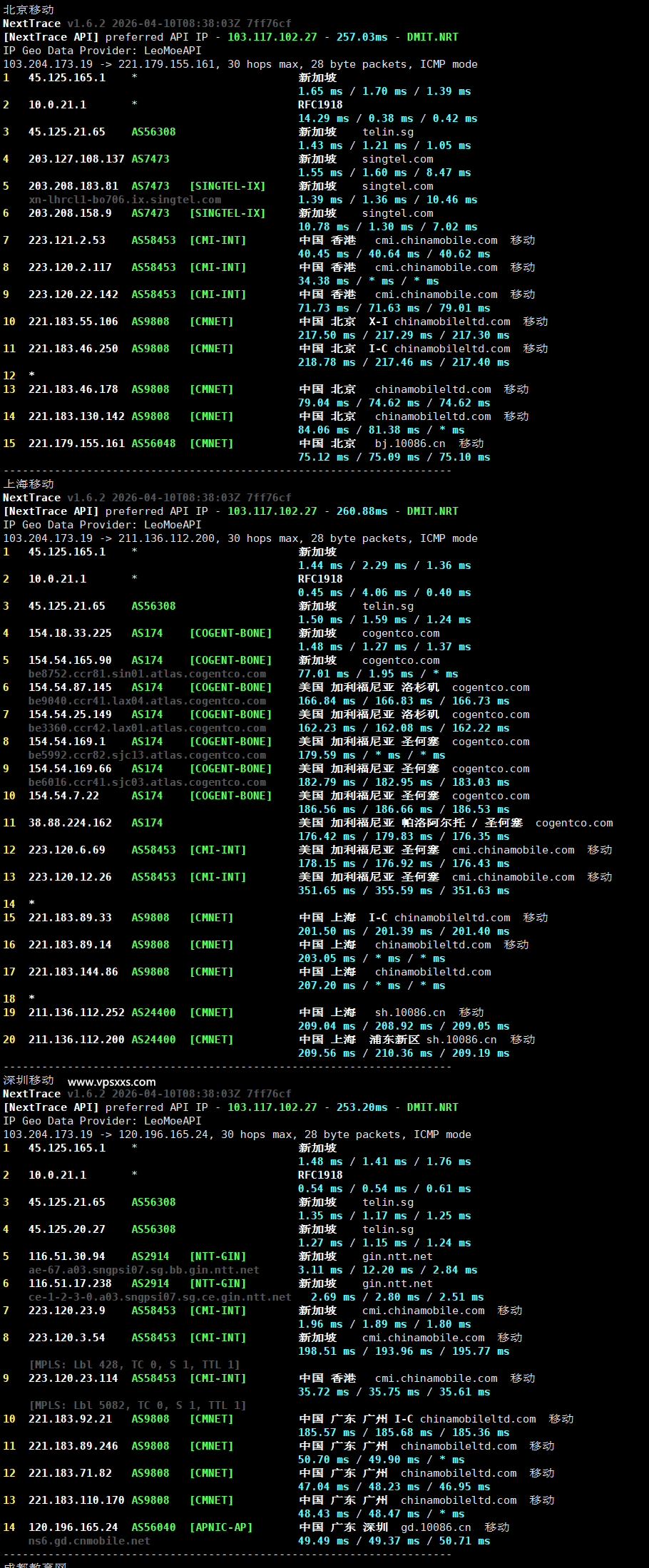Click the tag '[APNIC-AP]'
The image size is (649, 1568).
coord(221,1527)
